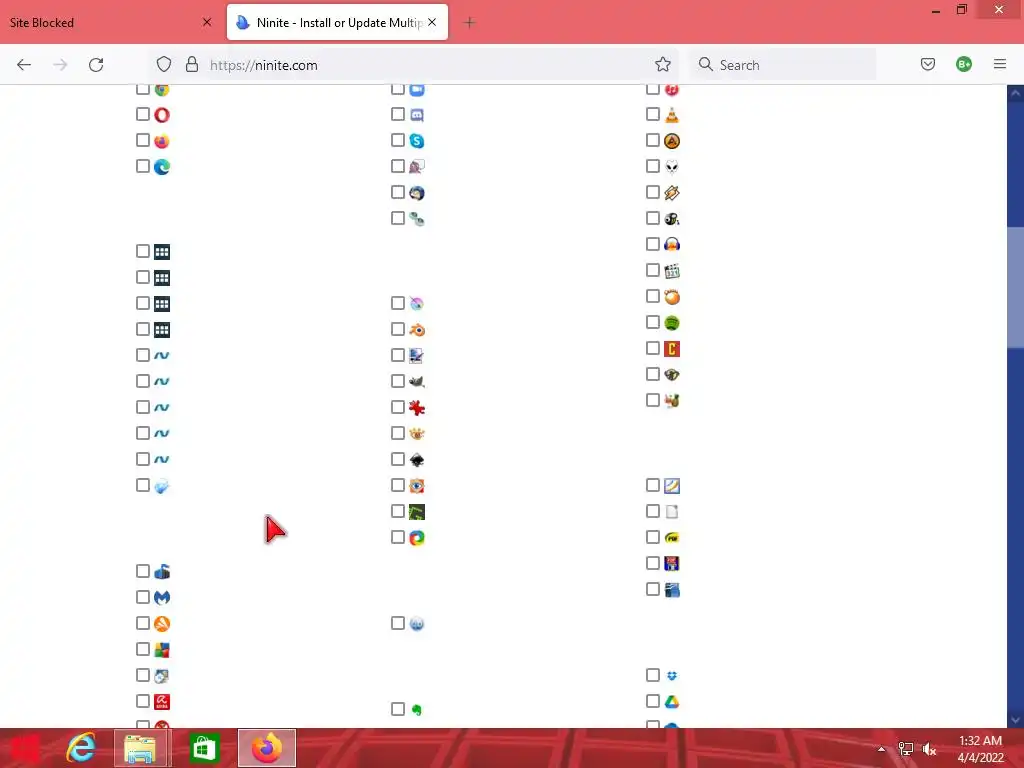
Task: Click the orange Avast icon
Action: point(162,624)
